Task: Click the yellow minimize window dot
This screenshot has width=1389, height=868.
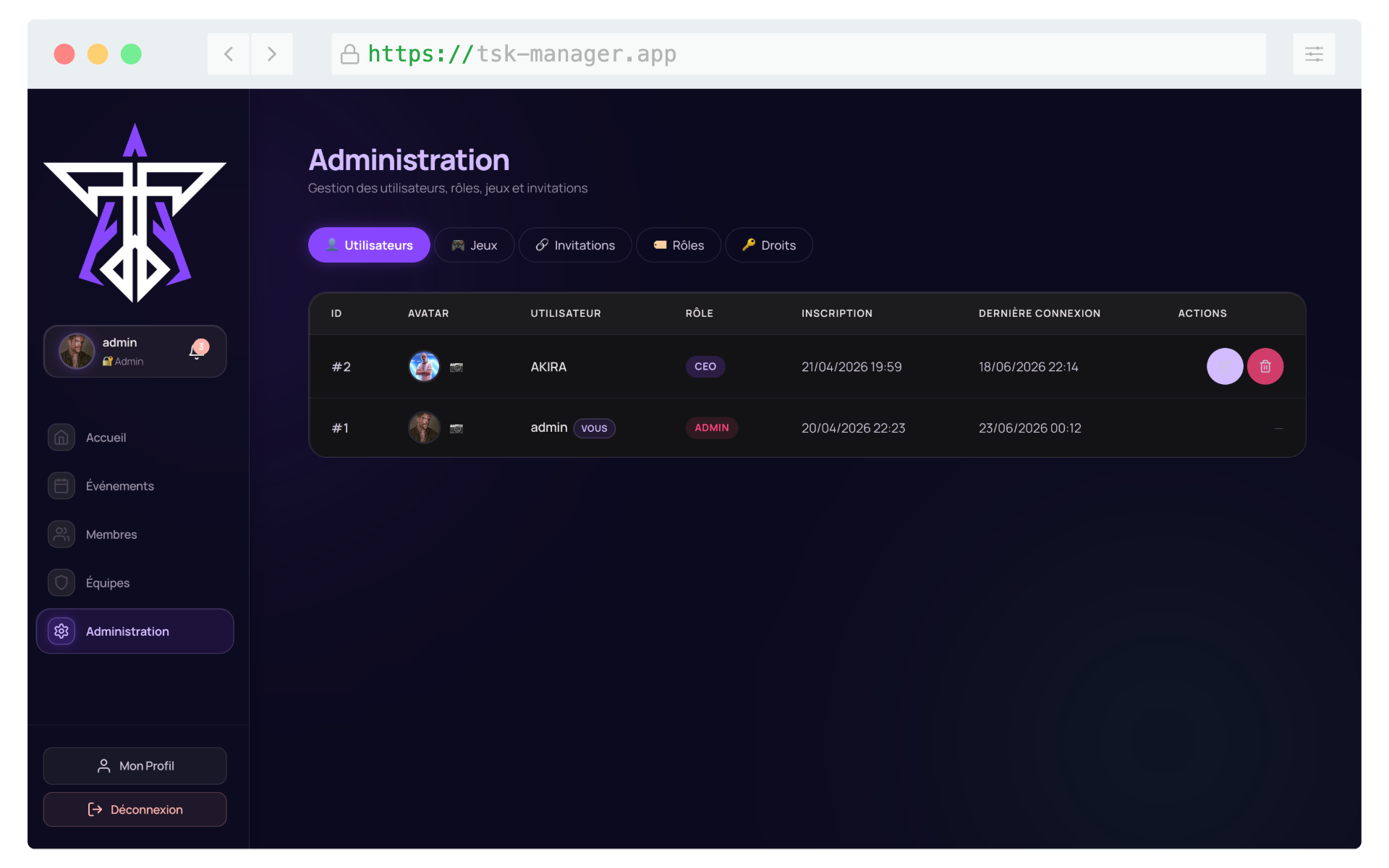Action: 98,54
